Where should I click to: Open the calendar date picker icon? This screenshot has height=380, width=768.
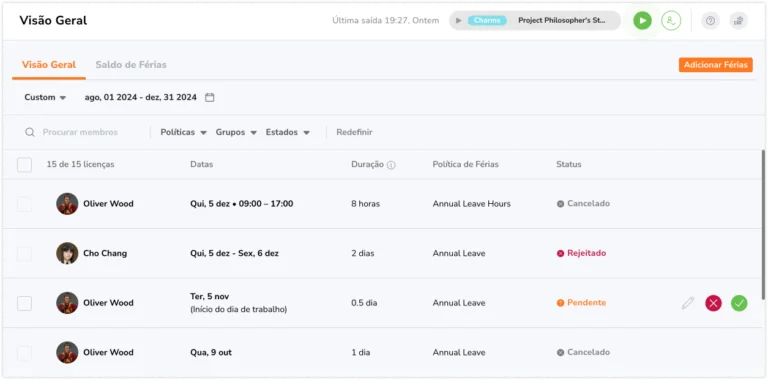(x=210, y=97)
